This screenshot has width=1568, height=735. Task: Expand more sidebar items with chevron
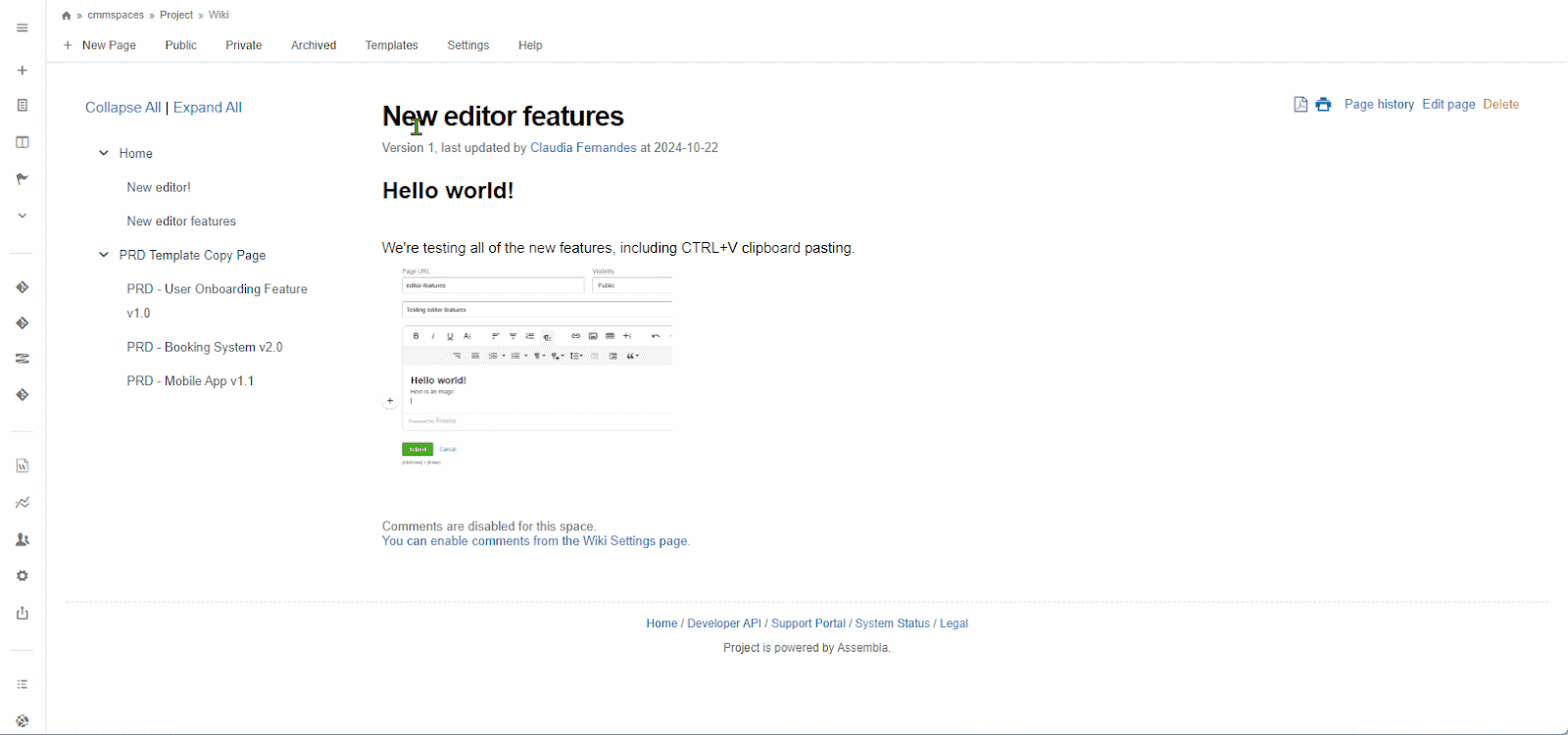tap(23, 216)
